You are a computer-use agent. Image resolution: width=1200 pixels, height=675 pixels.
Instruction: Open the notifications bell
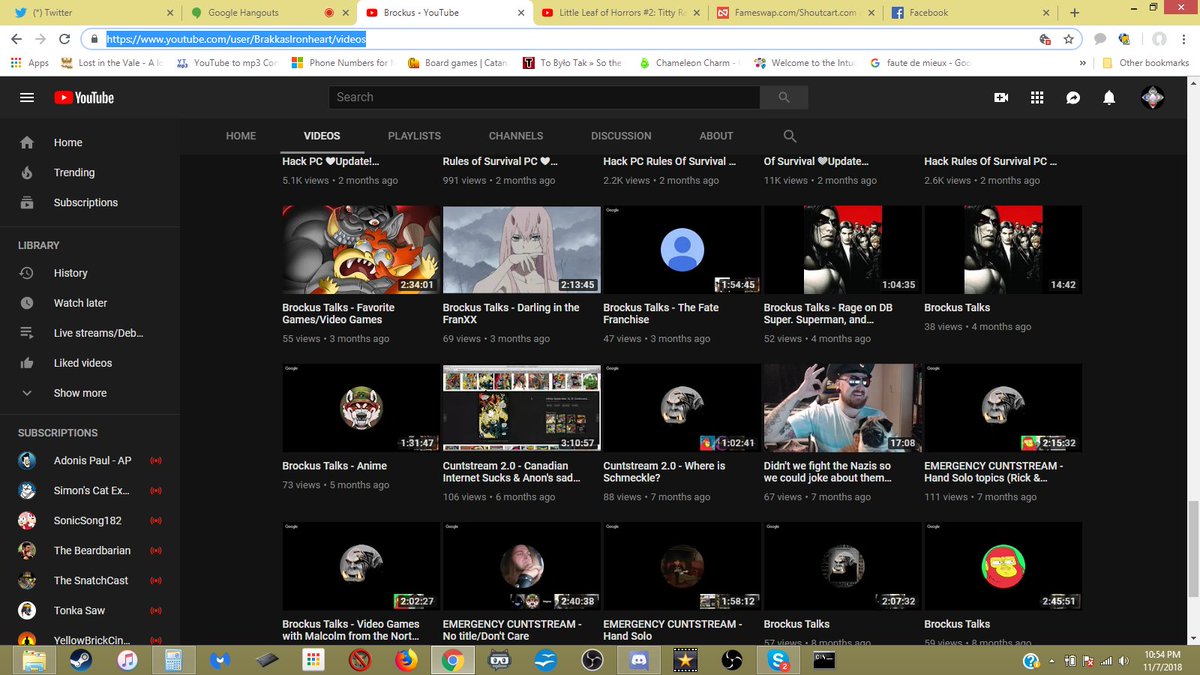point(1109,98)
